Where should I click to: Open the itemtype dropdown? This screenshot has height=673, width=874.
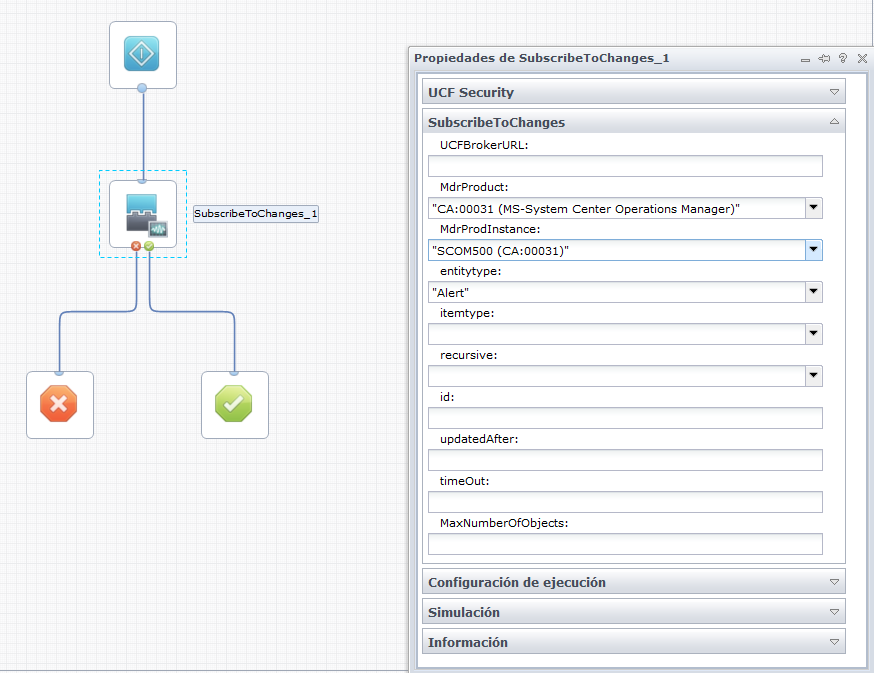tap(814, 334)
